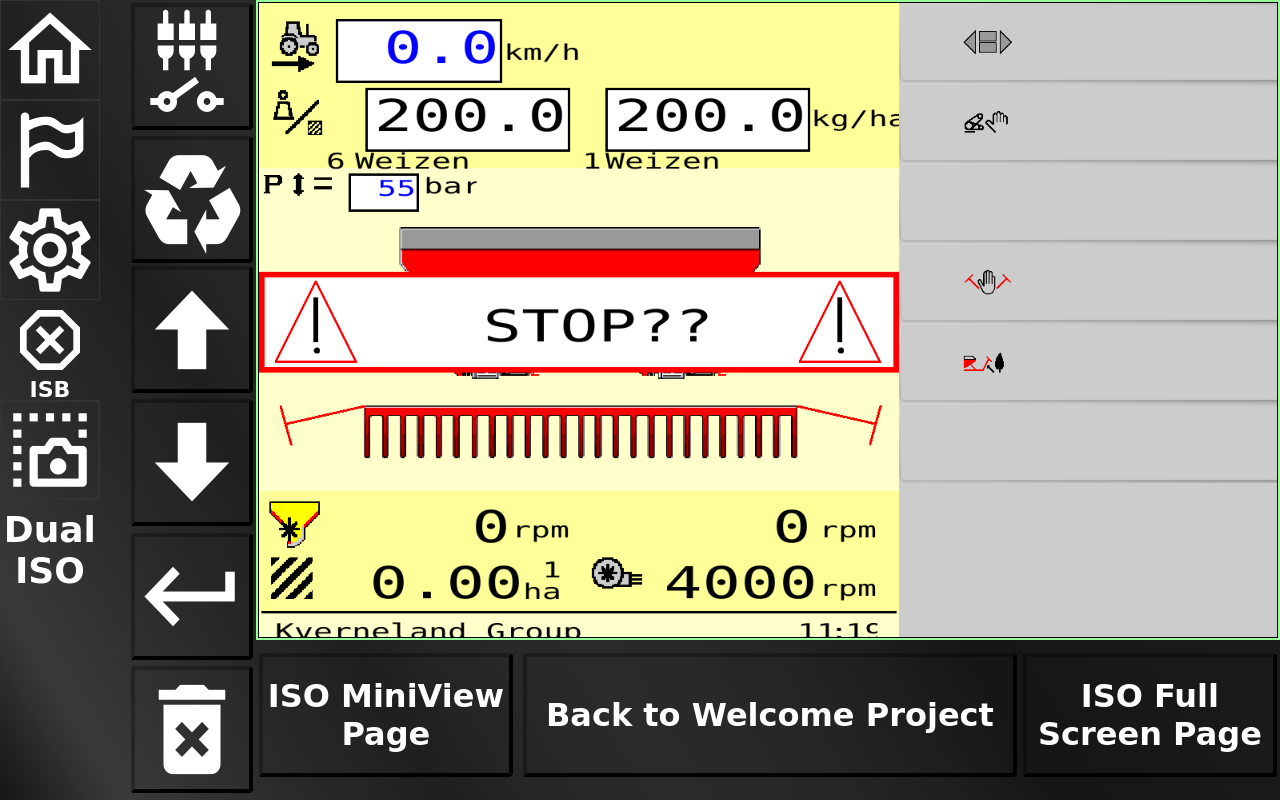The height and width of the screenshot is (800, 1280).
Task: Edit the 55 bar pressure field
Action: [x=383, y=191]
